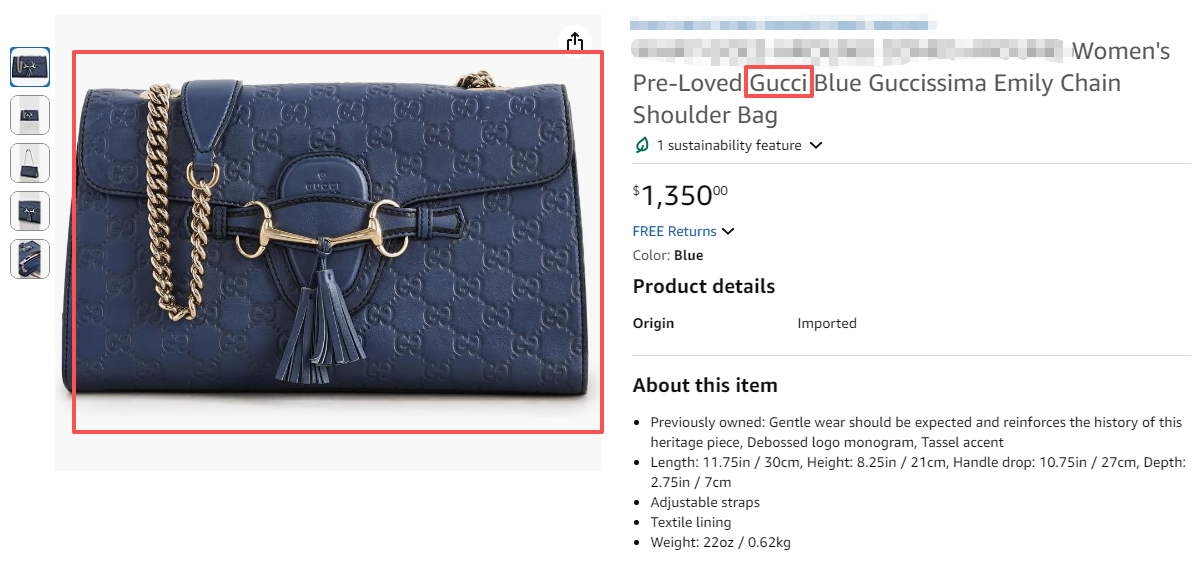
Task: Open the large blue Gucci bag image
Action: [x=338, y=241]
